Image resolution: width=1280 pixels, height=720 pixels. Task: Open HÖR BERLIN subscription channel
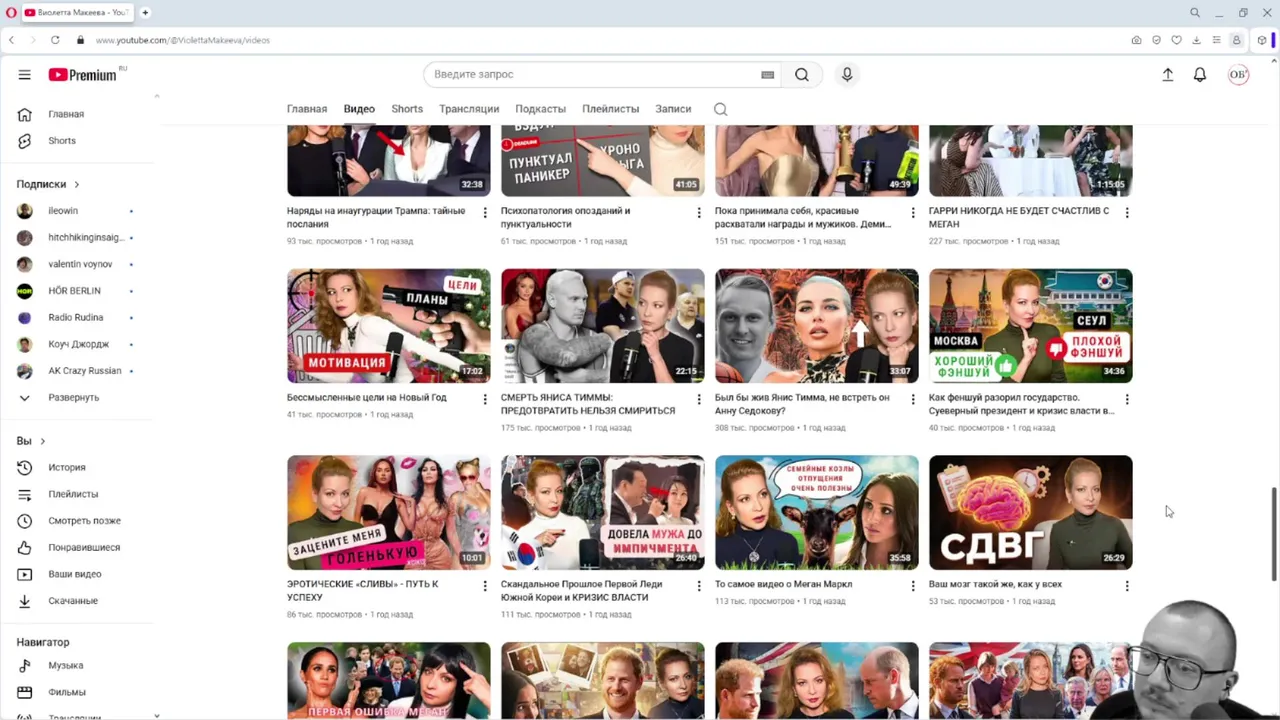[x=74, y=291]
